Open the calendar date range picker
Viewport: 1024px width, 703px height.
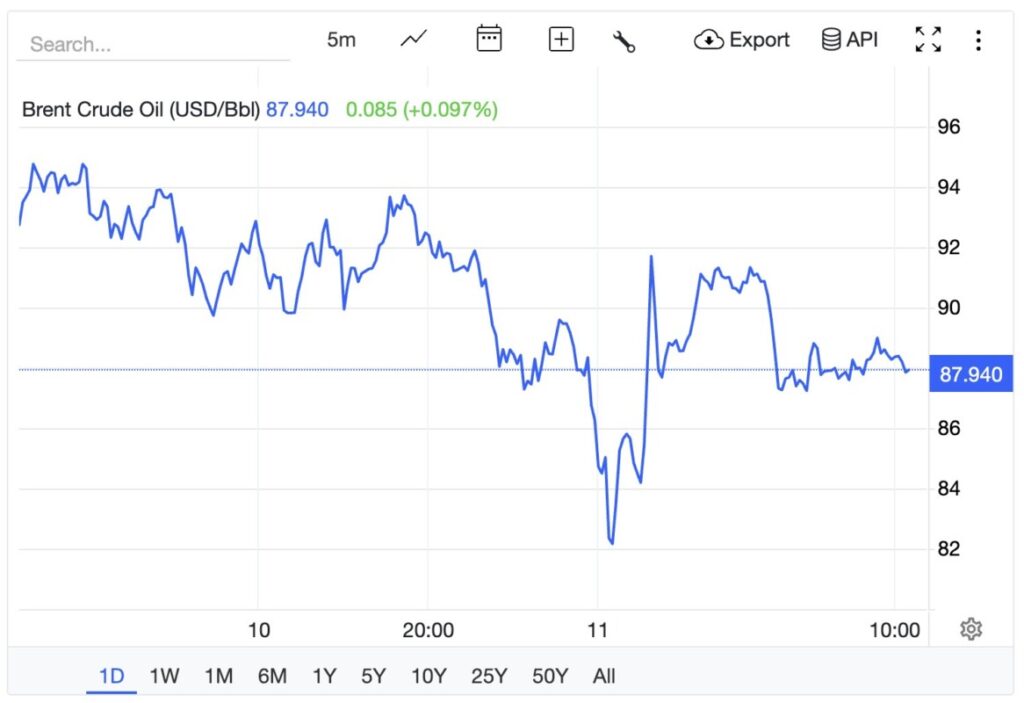pos(489,40)
